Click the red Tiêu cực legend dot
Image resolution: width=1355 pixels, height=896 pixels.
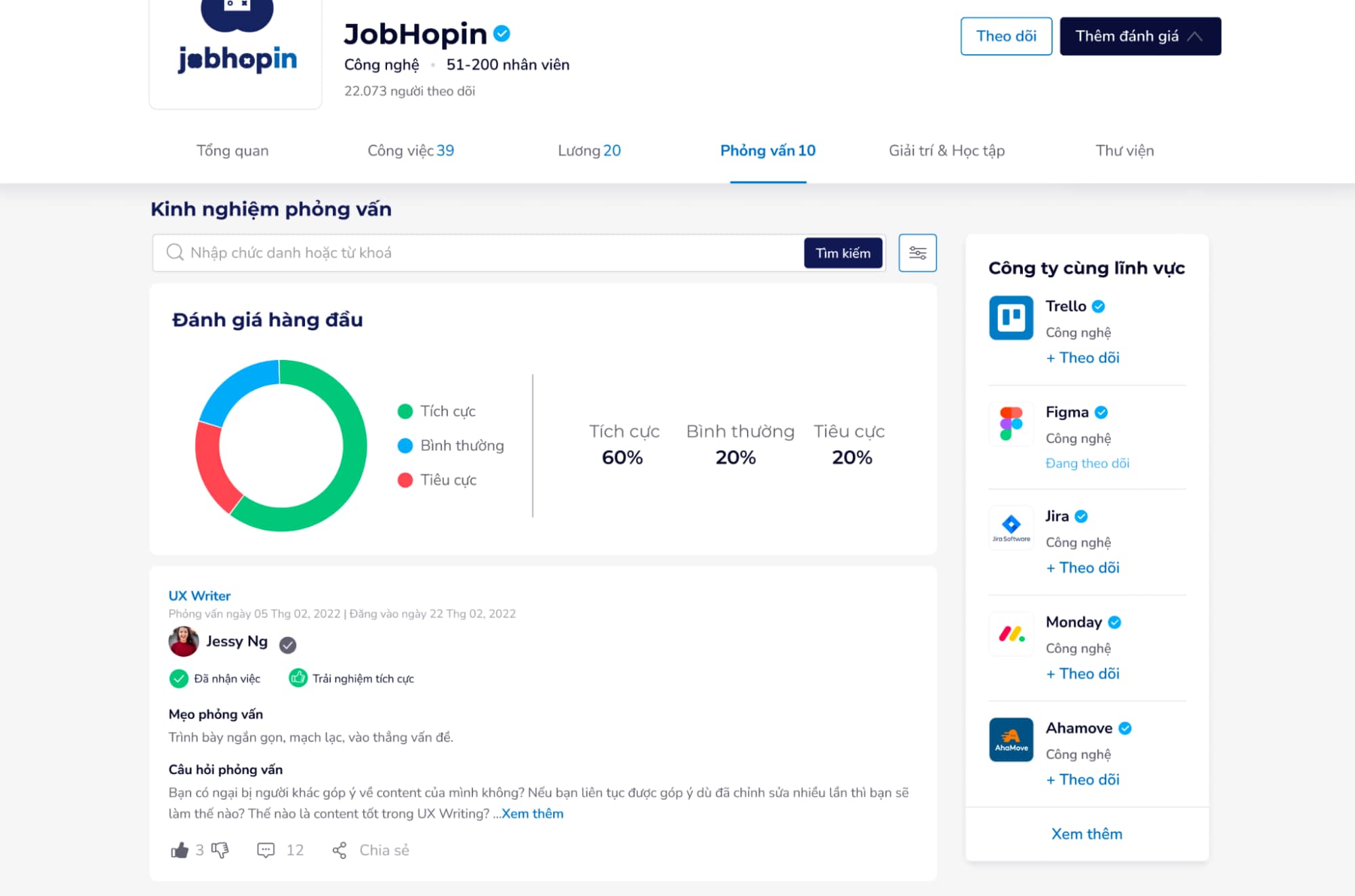pos(405,481)
